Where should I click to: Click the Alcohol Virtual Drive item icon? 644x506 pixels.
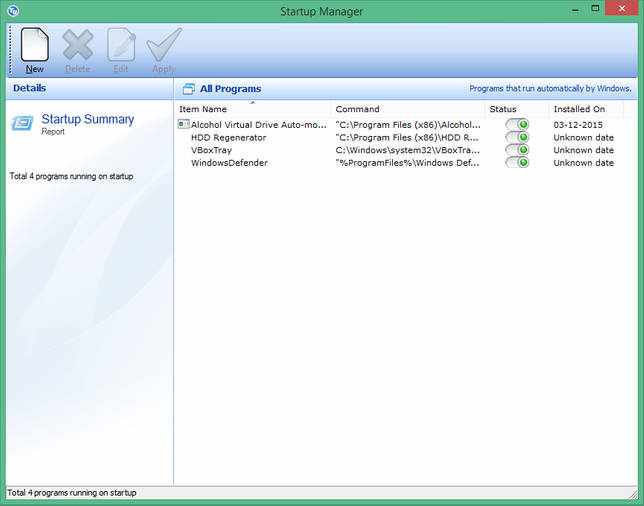pyautogui.click(x=184, y=124)
